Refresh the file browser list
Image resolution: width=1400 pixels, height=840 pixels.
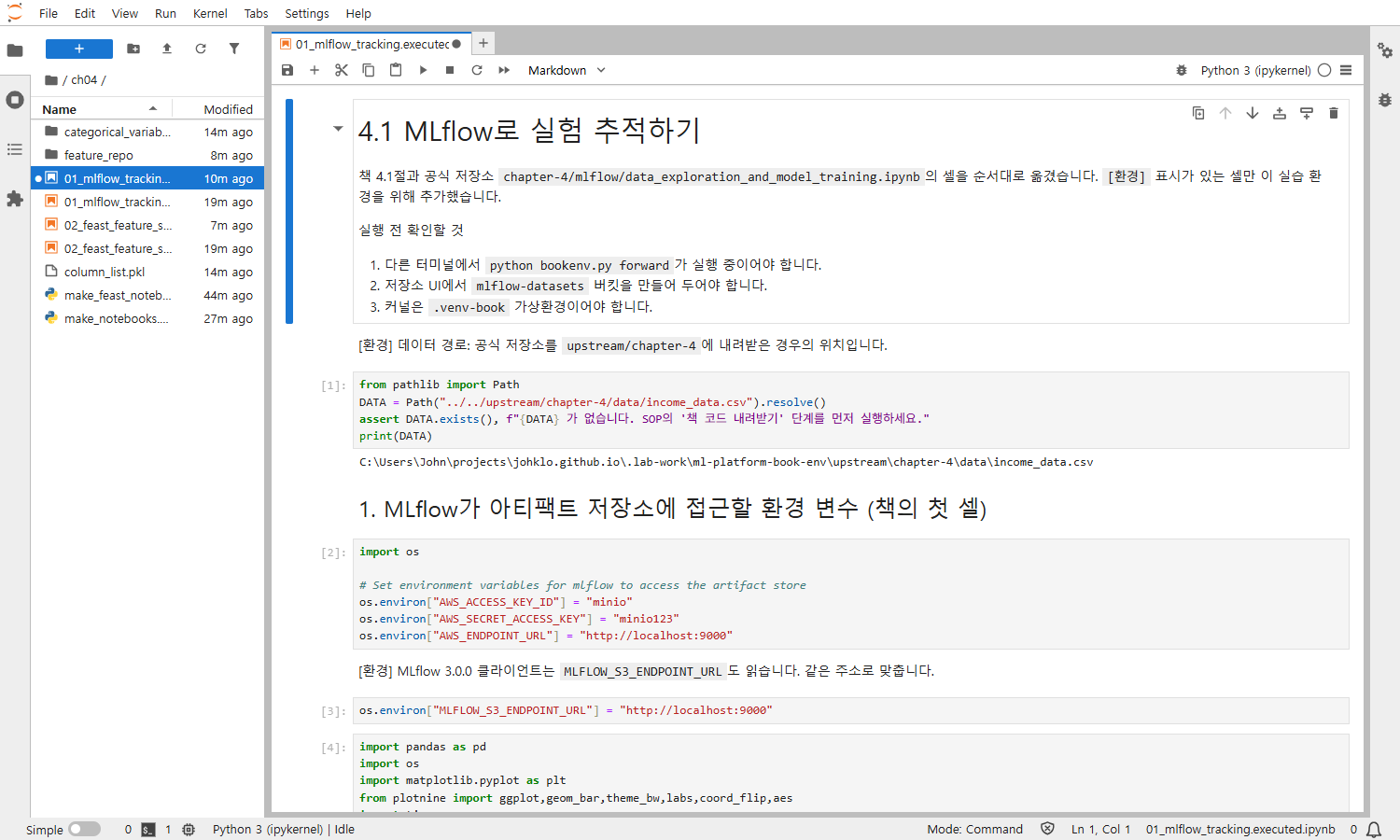click(x=201, y=49)
